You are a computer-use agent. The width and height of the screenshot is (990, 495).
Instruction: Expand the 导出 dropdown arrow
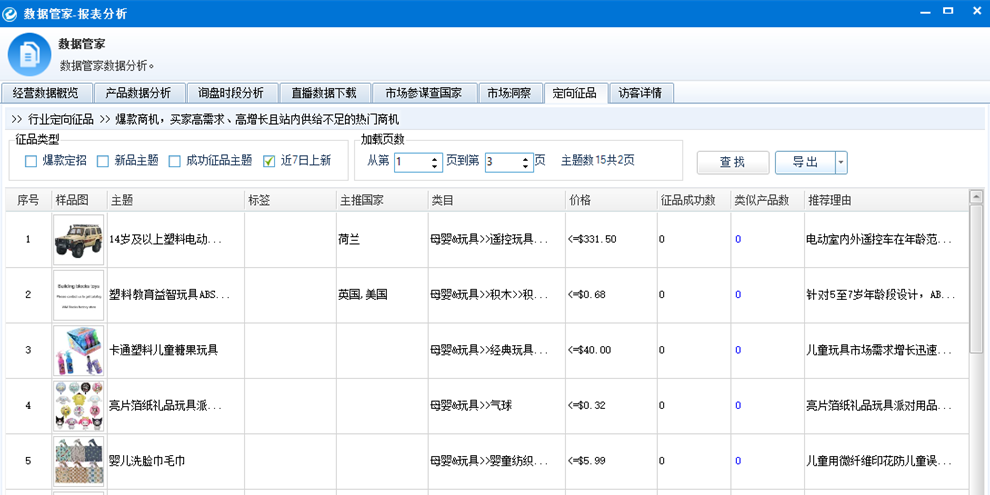coord(841,163)
